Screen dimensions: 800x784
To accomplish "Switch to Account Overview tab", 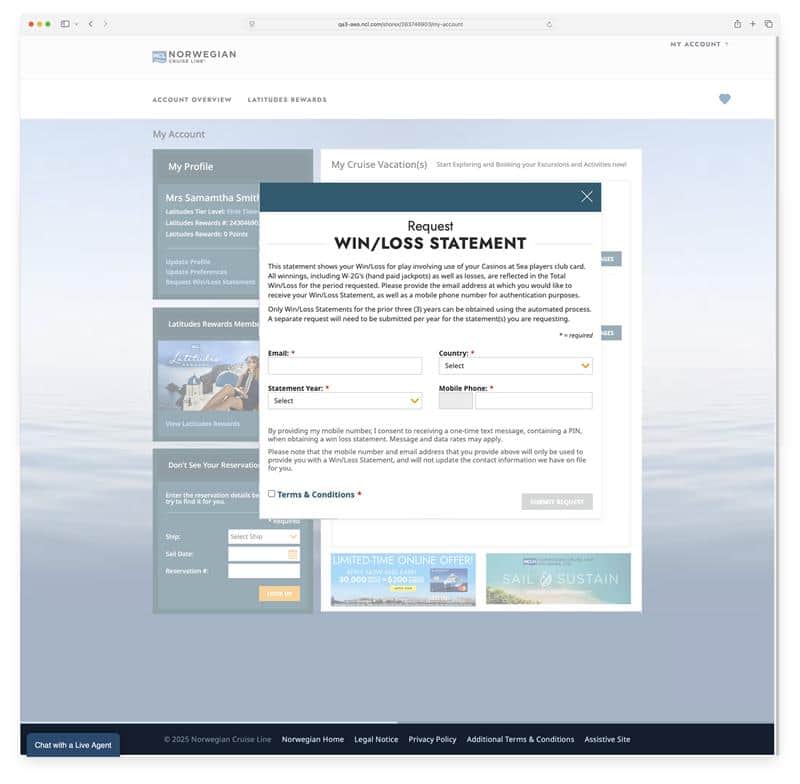I will pos(192,100).
